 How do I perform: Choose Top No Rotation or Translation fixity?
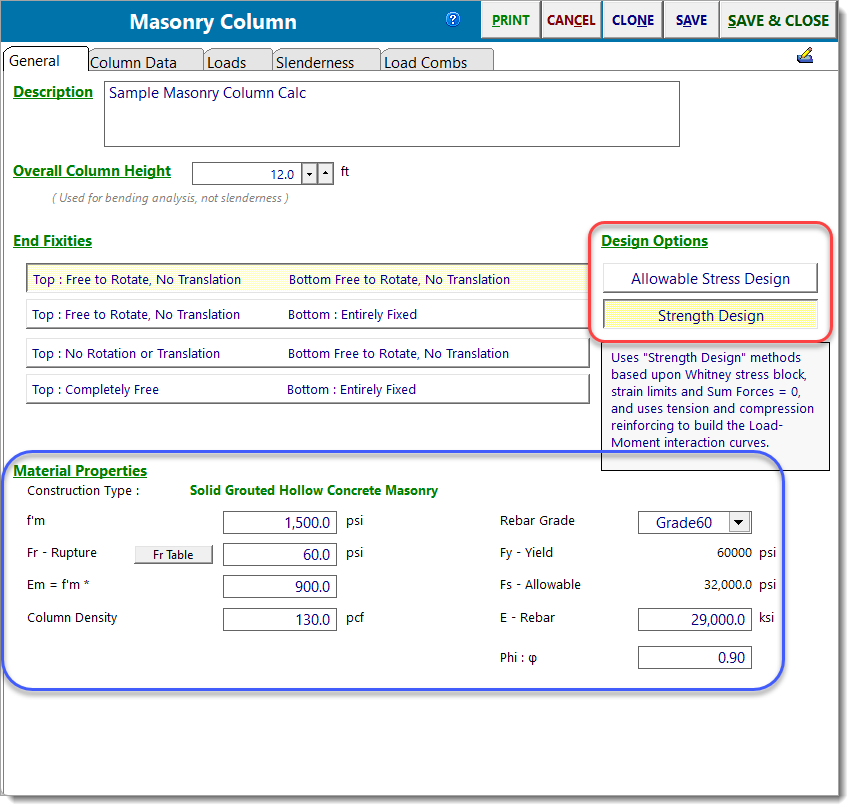tap(307, 353)
